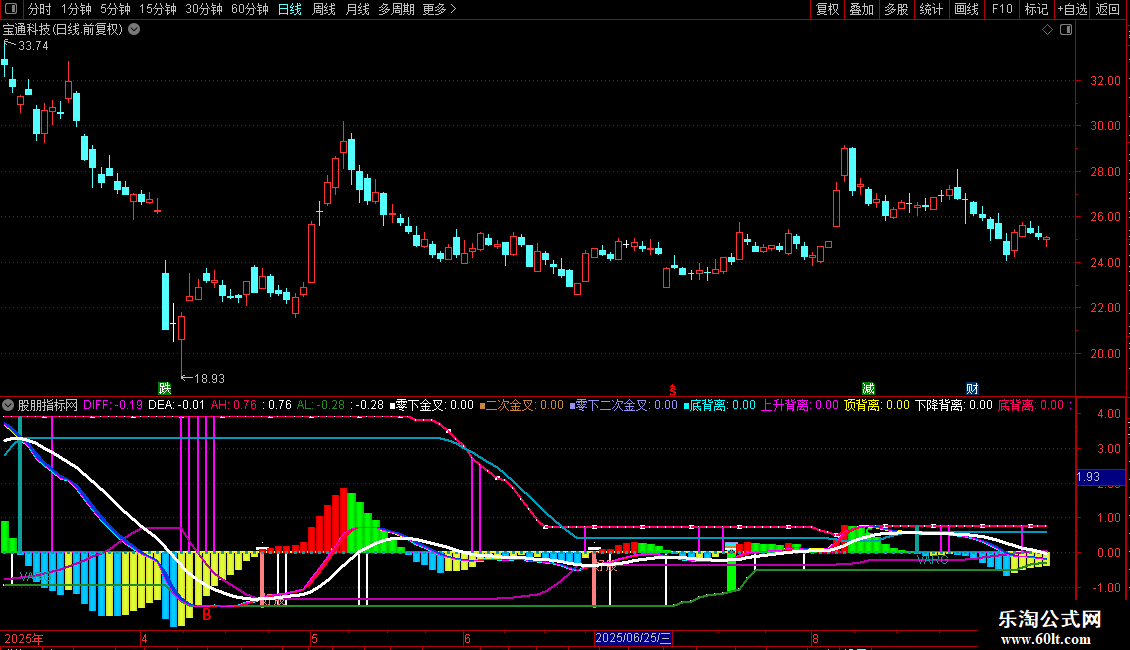The width and height of the screenshot is (1130, 650).
Task: Expand the 更多 periods menu
Action: tap(440, 9)
